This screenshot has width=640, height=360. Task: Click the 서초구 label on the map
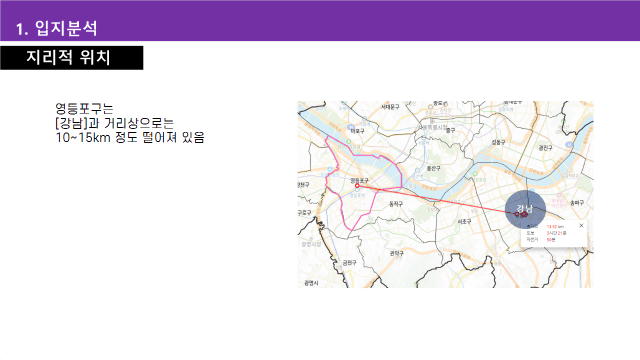464,221
